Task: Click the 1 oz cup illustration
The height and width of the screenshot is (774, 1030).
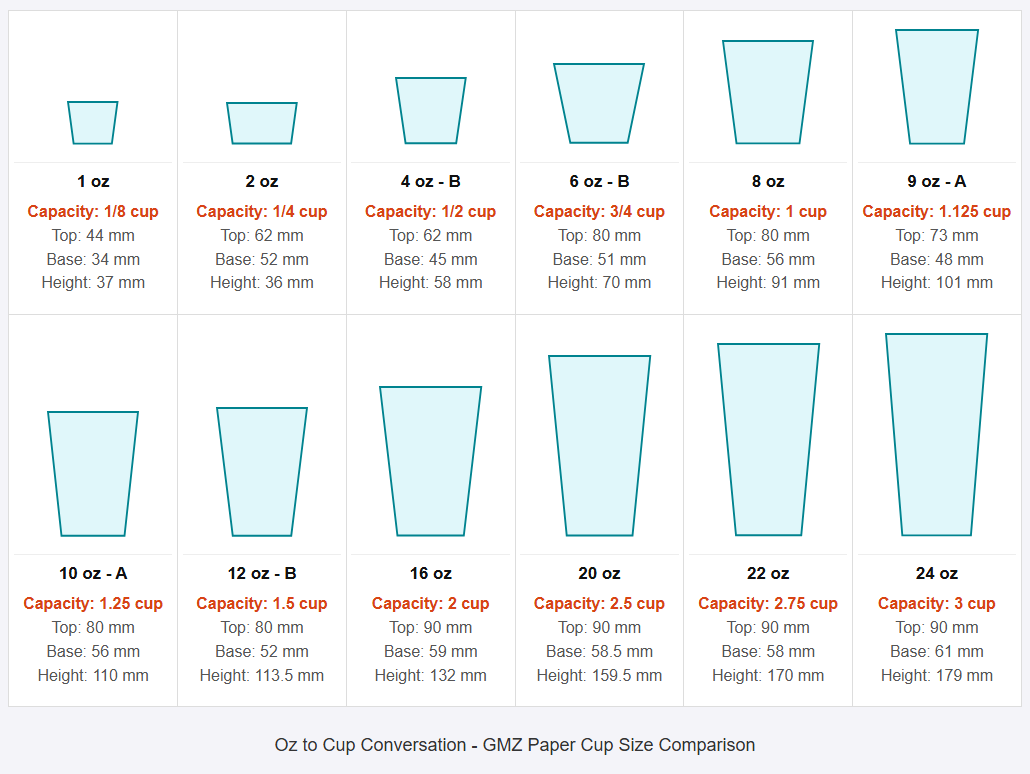Action: [x=93, y=122]
